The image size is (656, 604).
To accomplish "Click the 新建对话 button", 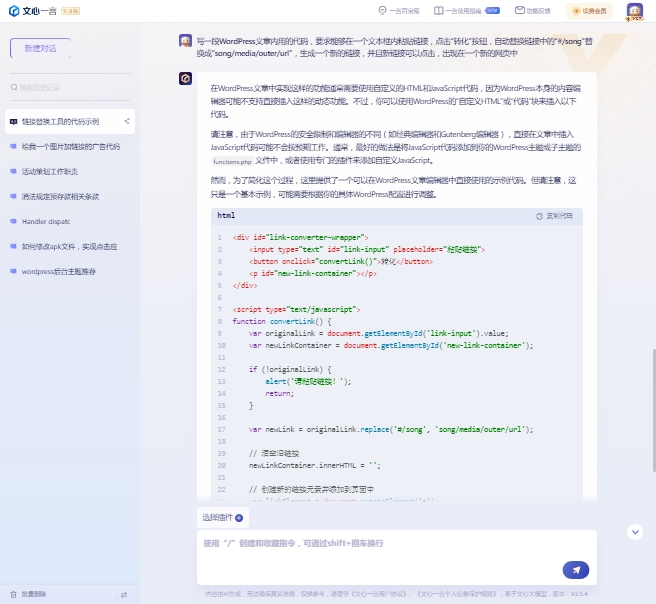I will 40,48.
